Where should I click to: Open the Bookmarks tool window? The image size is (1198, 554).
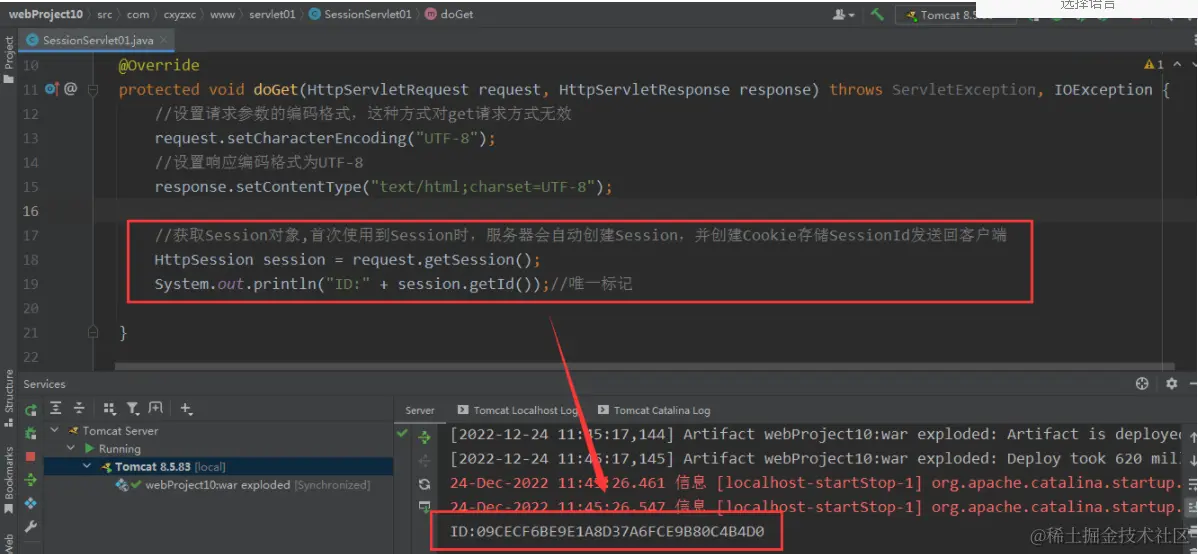coord(8,478)
